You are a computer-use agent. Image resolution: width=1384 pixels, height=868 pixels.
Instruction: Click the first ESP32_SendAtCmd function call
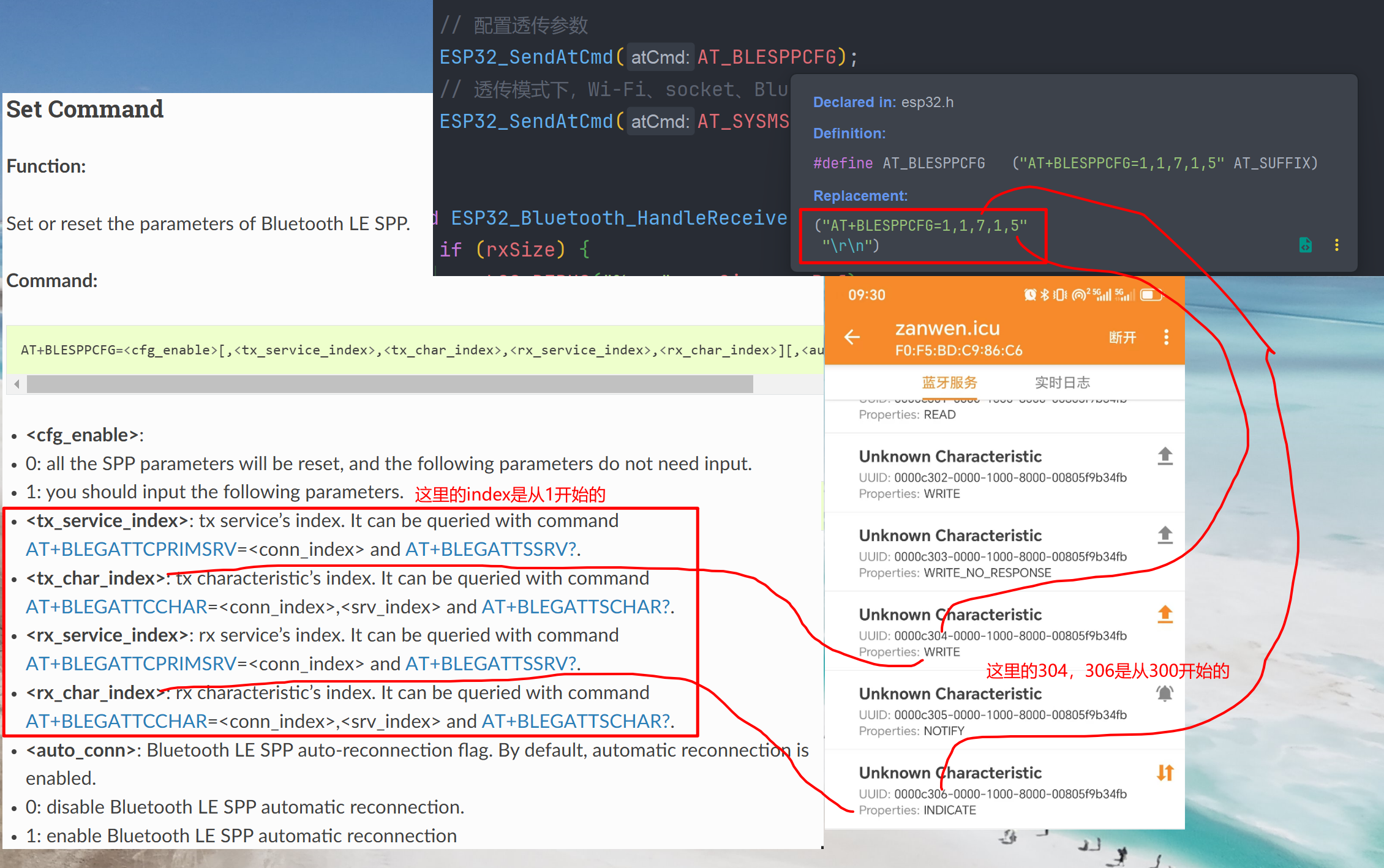coord(526,57)
